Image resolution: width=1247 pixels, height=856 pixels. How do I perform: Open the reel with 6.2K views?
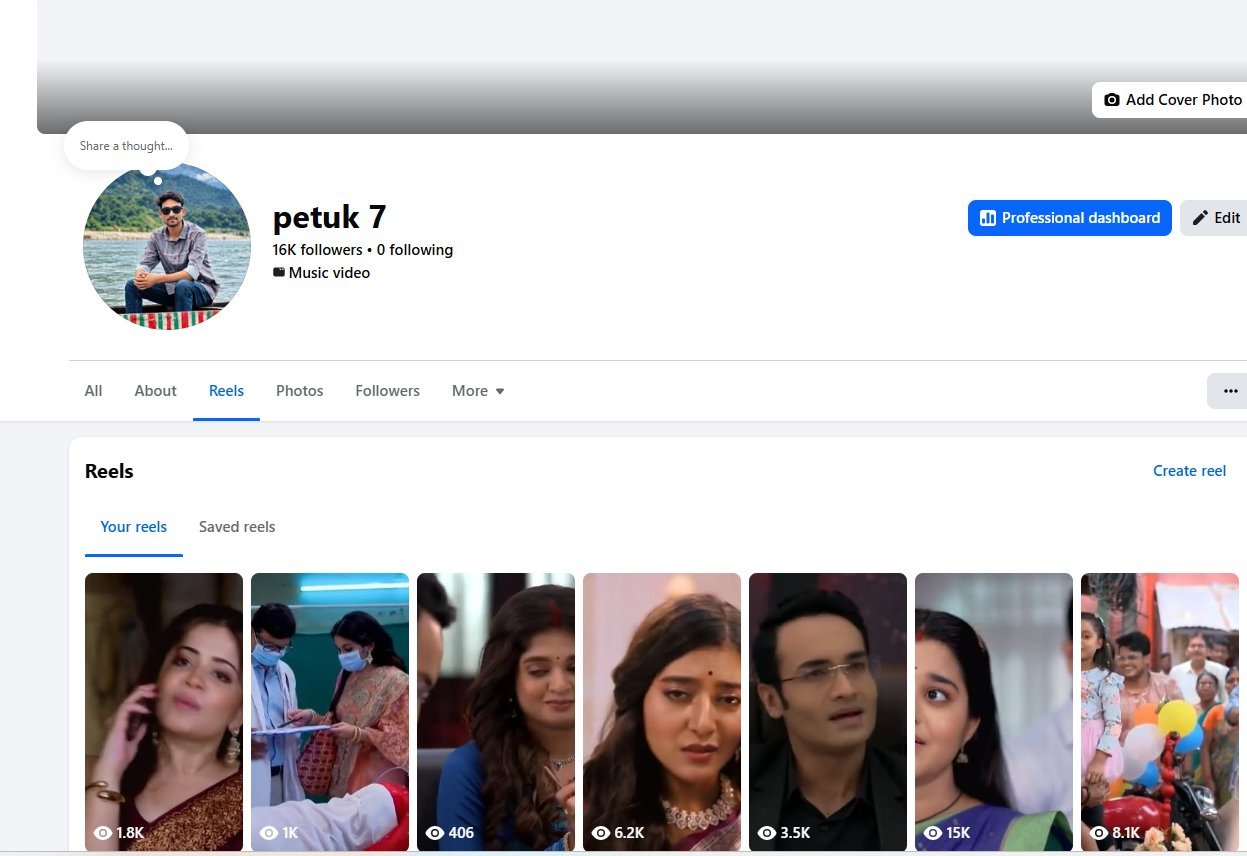662,712
